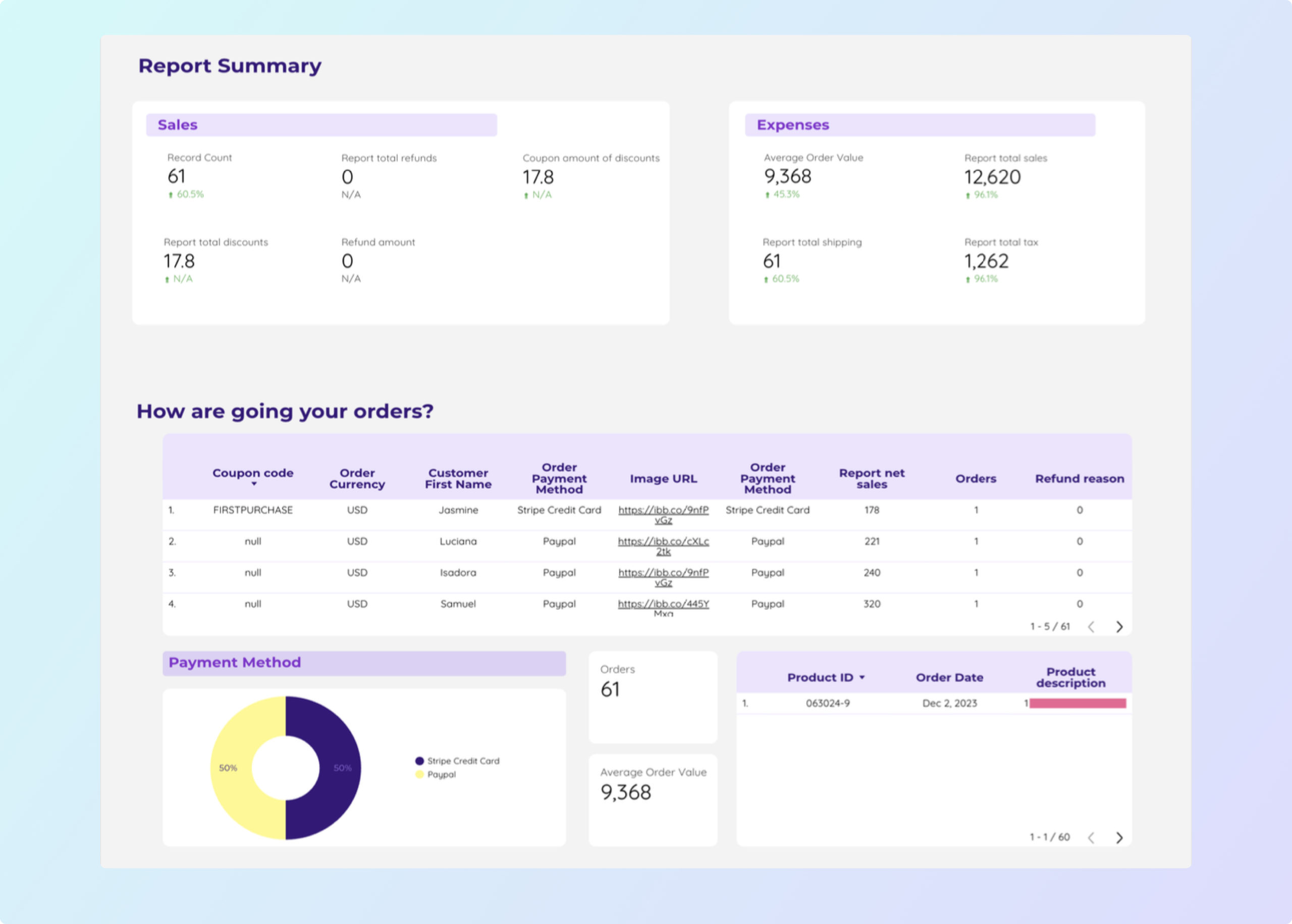Screen dimensions: 1292x924
Task: Sort by Order Date column header
Action: [x=949, y=678]
